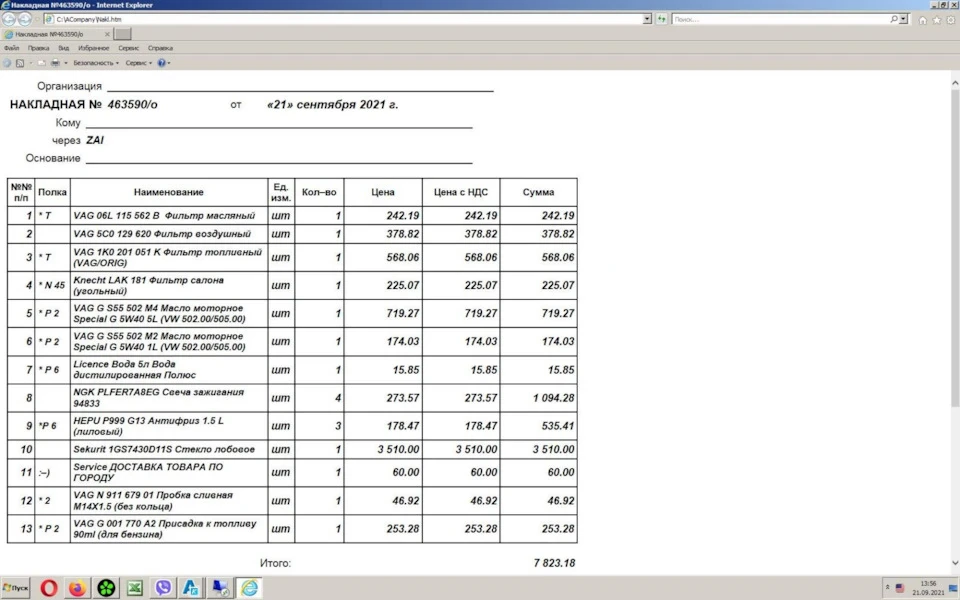This screenshot has height=600, width=960.
Task: Open the Избранное menu
Action: click(x=94, y=48)
